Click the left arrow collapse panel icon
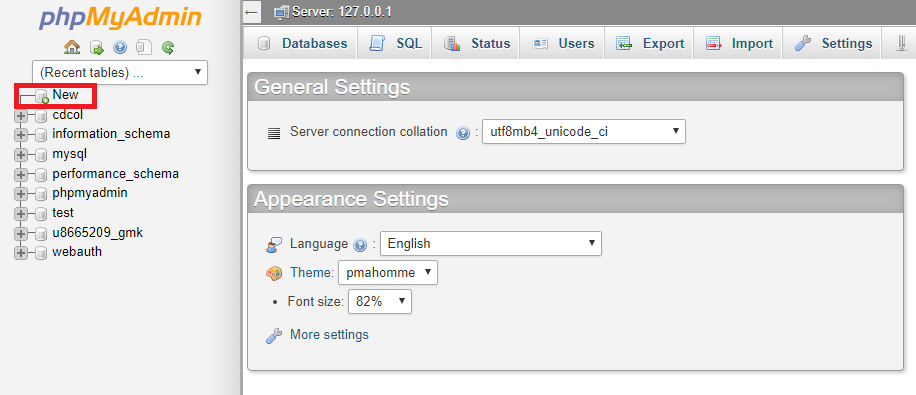Screen dimensions: 916x395 (252, 12)
